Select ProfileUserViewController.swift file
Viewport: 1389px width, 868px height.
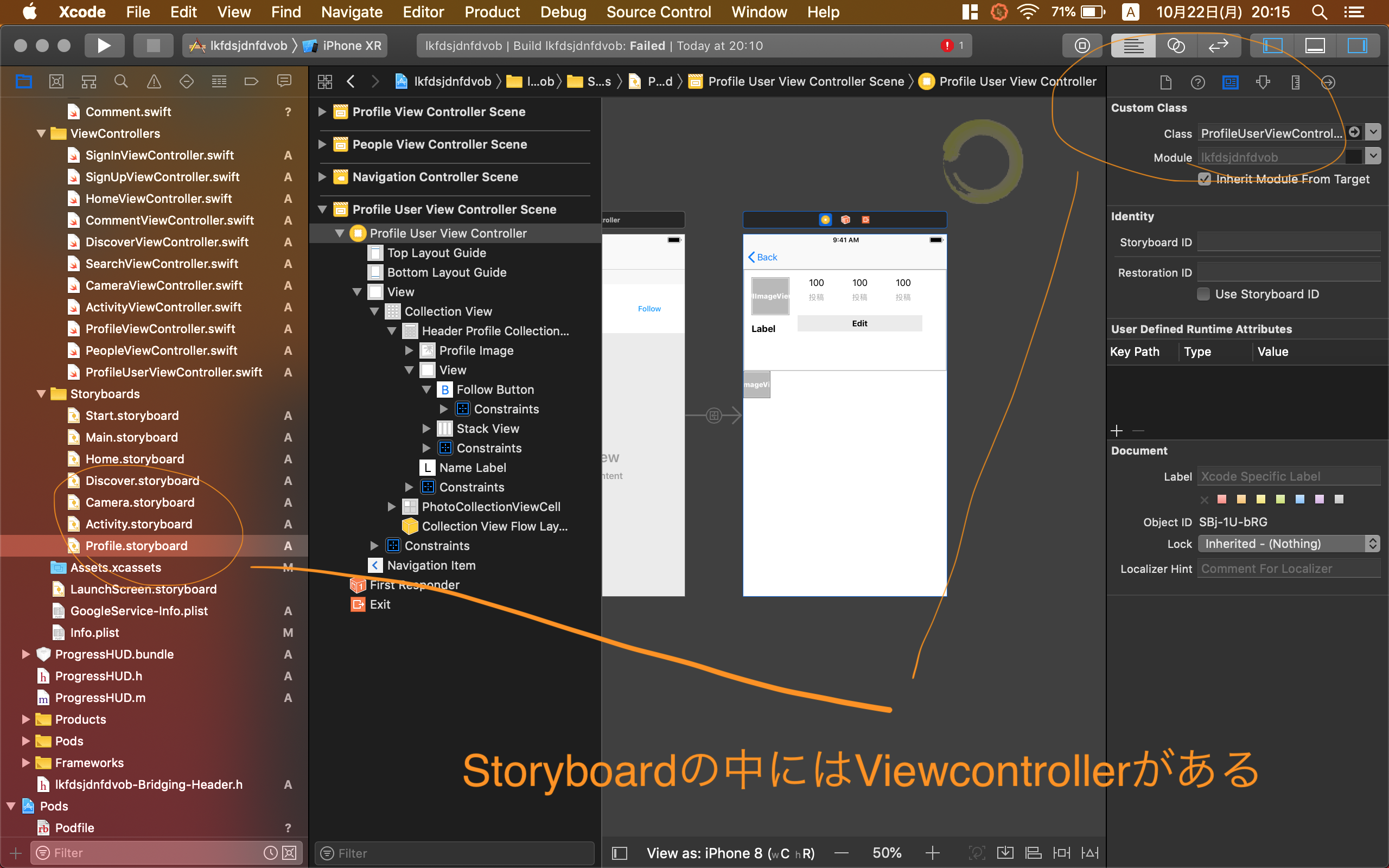(x=173, y=372)
